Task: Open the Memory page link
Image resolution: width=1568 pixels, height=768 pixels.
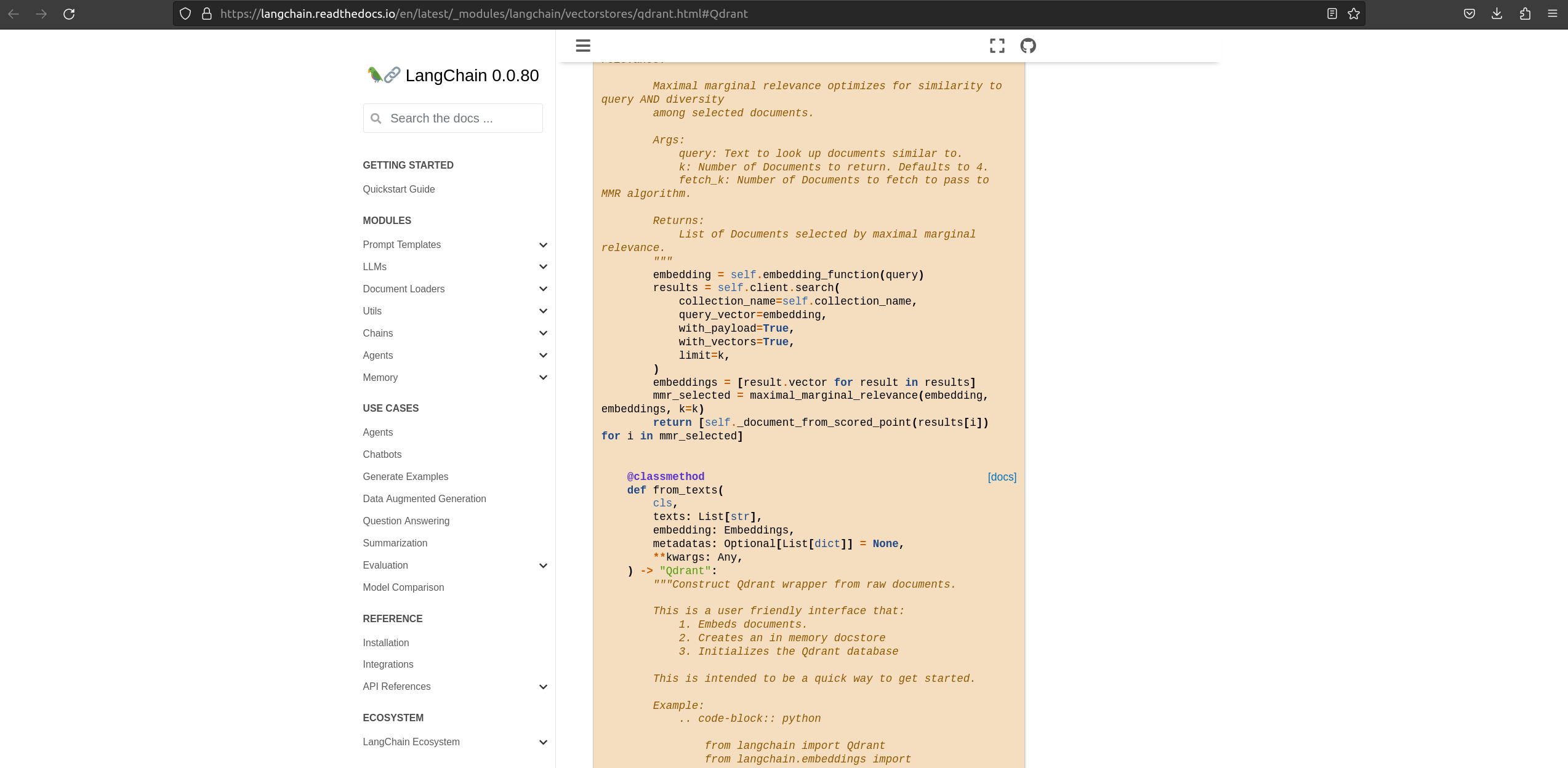Action: 380,377
